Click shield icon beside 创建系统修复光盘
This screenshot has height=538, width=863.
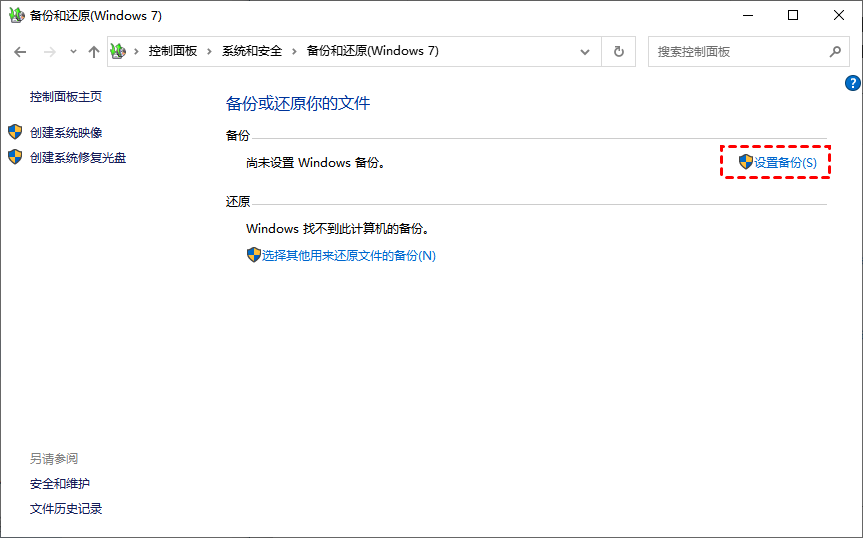tap(15, 157)
